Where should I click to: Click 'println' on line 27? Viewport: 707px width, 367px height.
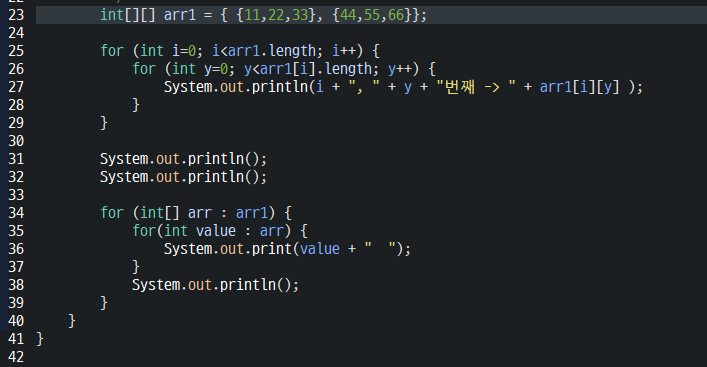point(280,87)
